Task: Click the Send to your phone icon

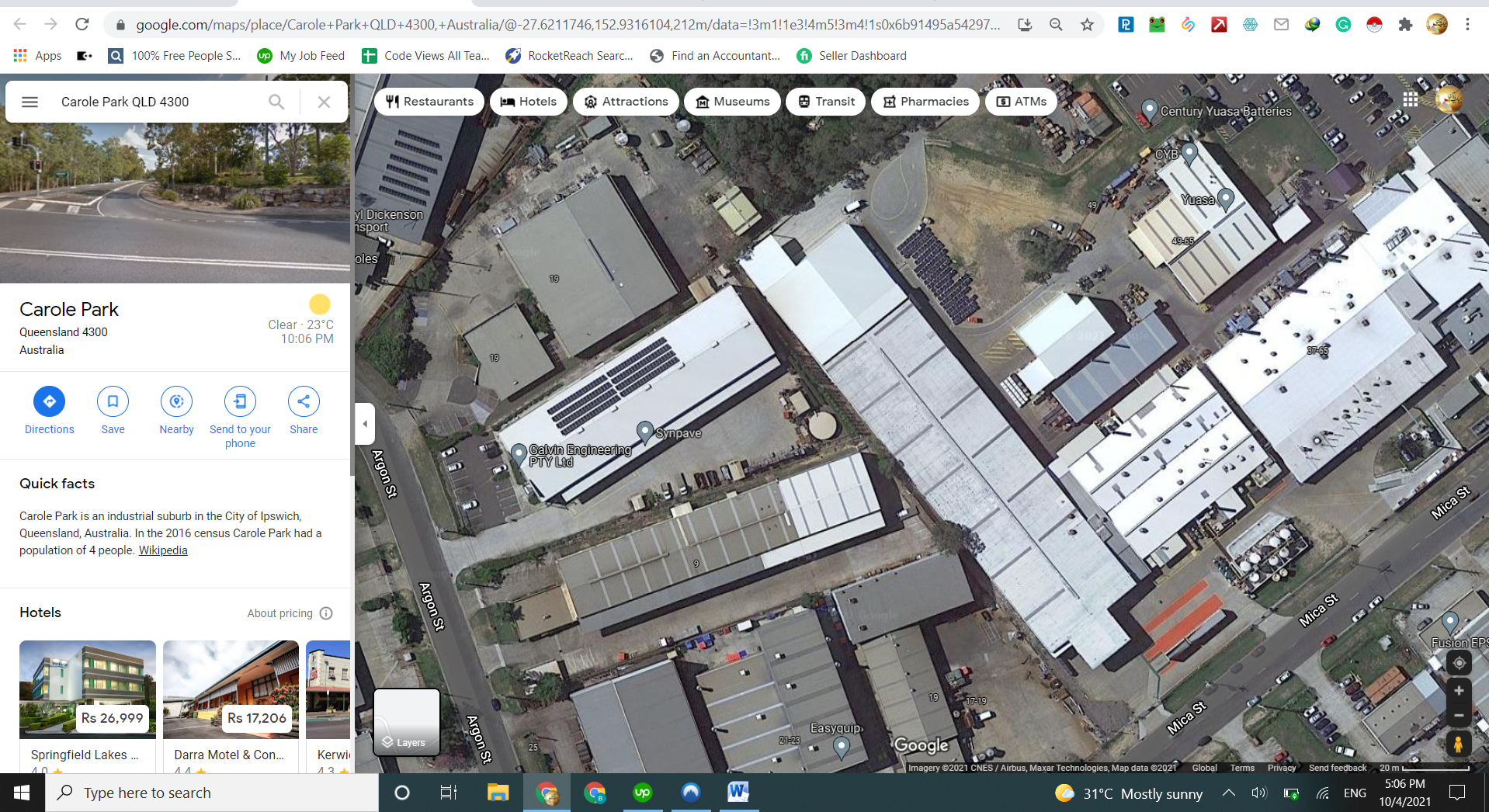Action: pyautogui.click(x=240, y=401)
